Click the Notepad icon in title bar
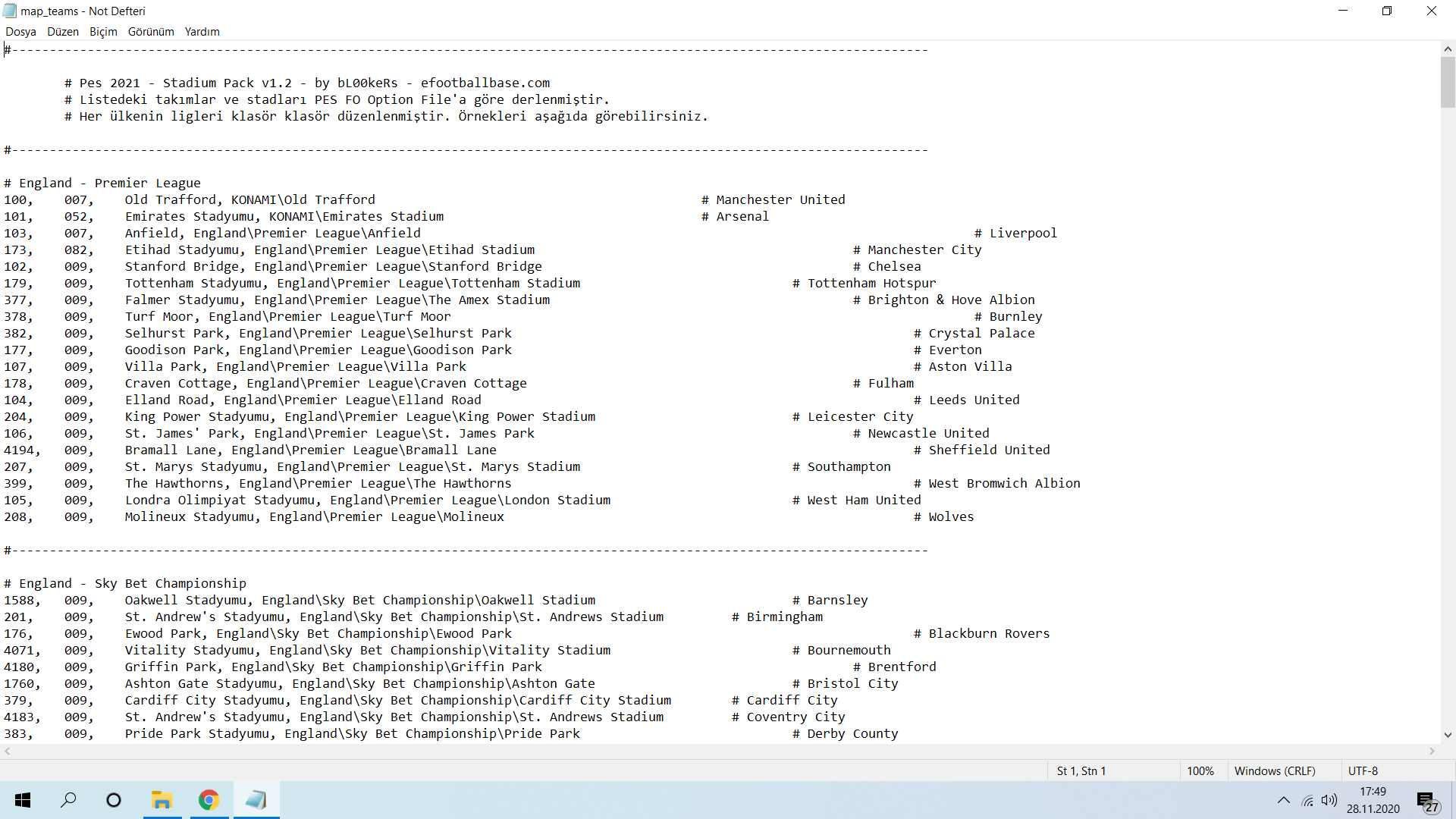The width and height of the screenshot is (1456, 819). tap(10, 11)
